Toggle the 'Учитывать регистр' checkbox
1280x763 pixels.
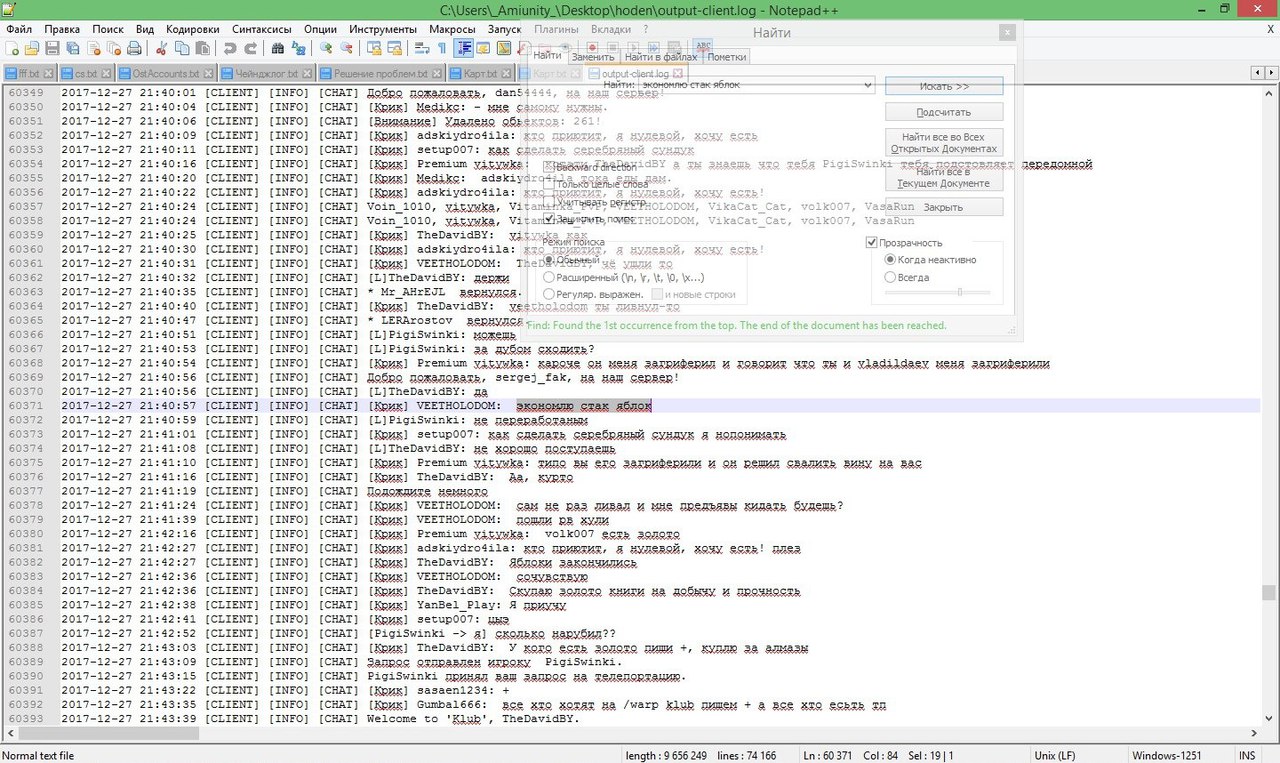(x=548, y=201)
